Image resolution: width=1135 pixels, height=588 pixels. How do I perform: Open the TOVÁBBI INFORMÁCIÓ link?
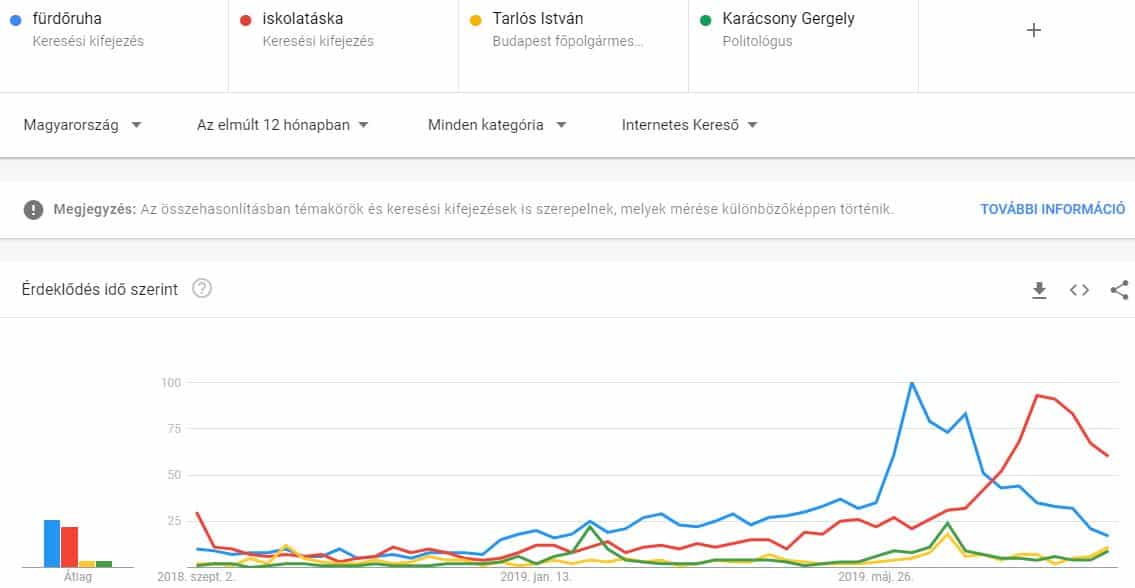(1053, 209)
